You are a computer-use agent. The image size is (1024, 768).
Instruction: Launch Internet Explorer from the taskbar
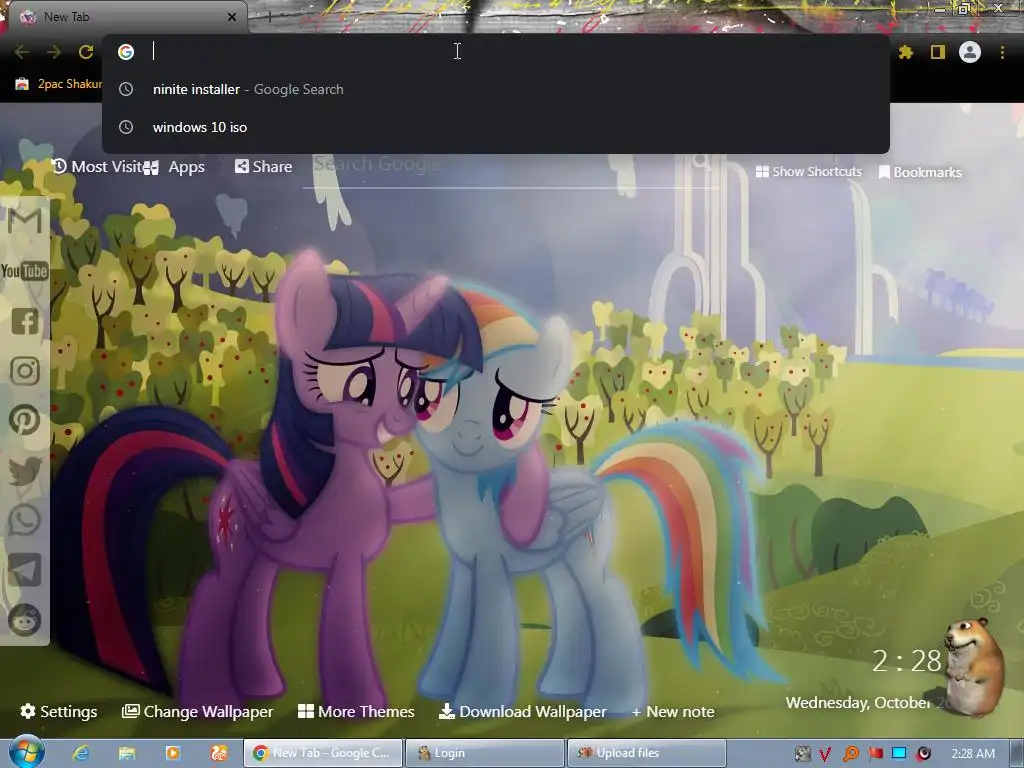[81, 753]
